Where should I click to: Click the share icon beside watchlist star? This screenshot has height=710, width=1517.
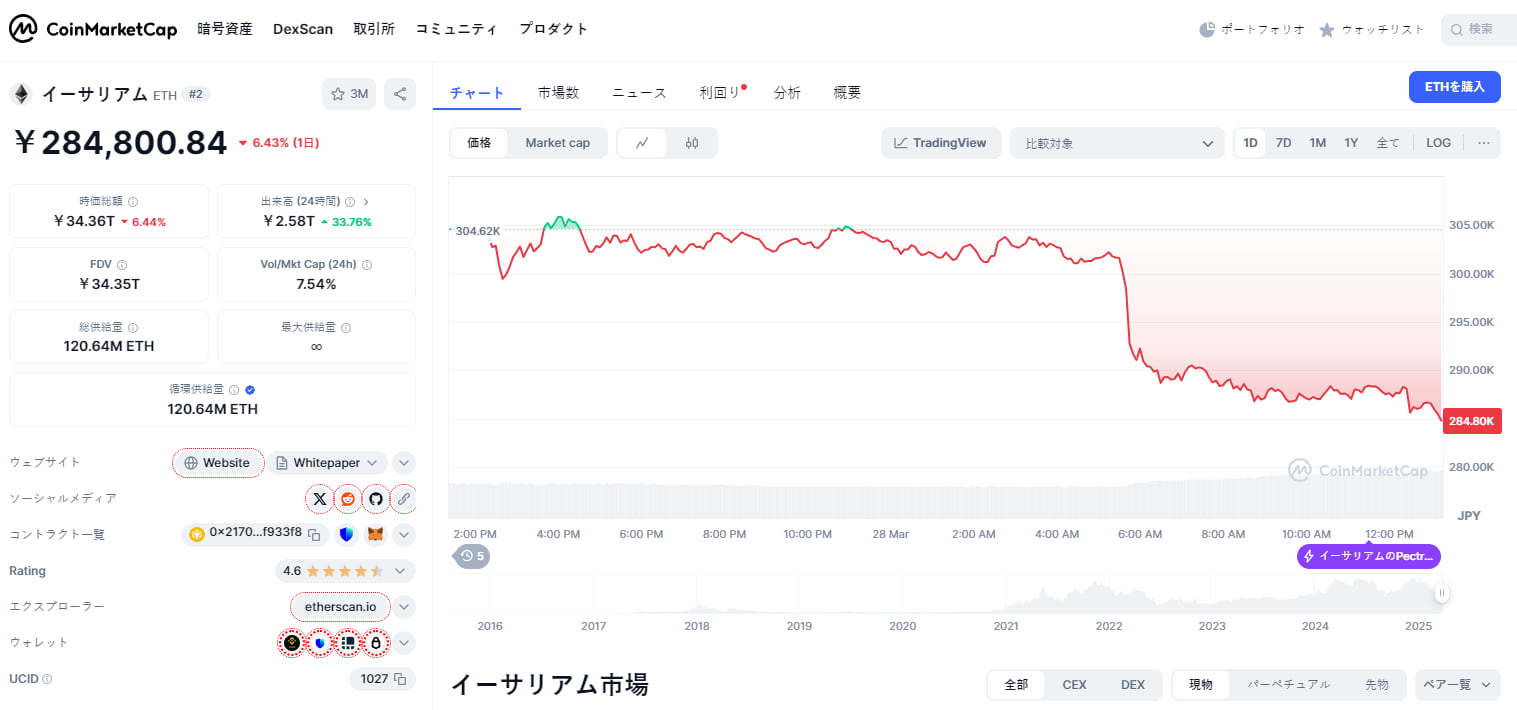coord(400,94)
